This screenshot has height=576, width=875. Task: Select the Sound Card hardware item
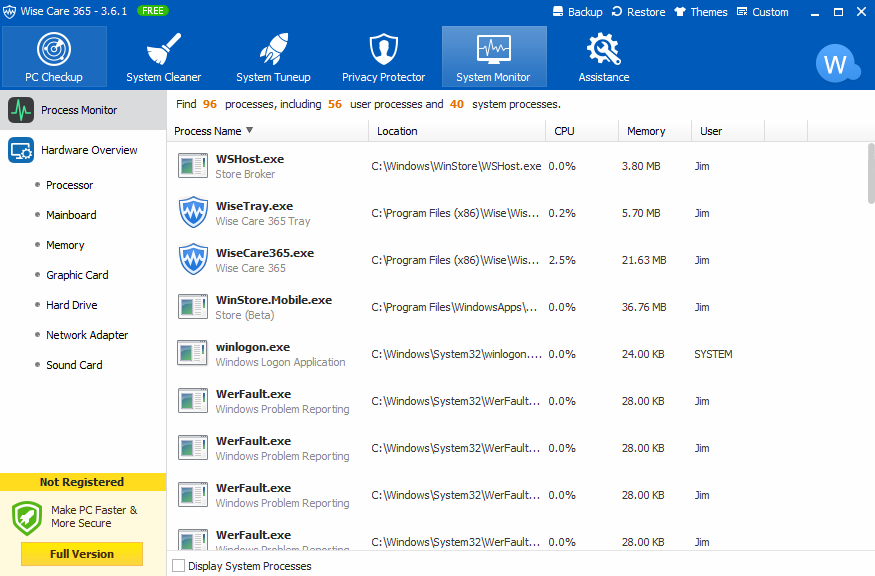tap(74, 365)
